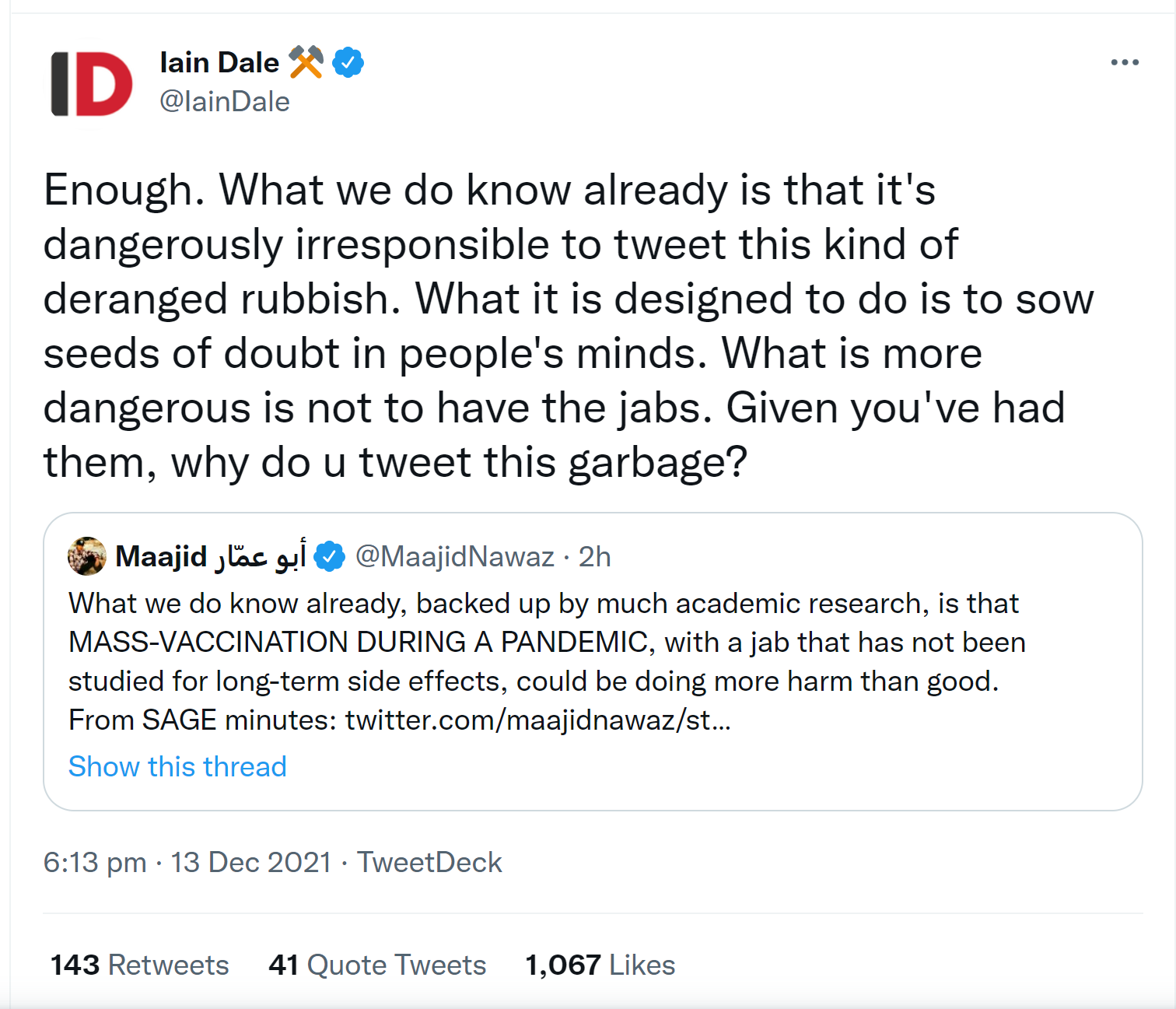This screenshot has width=1176, height=1009.
Task: Open the @IainDale handle link
Action: [225, 101]
